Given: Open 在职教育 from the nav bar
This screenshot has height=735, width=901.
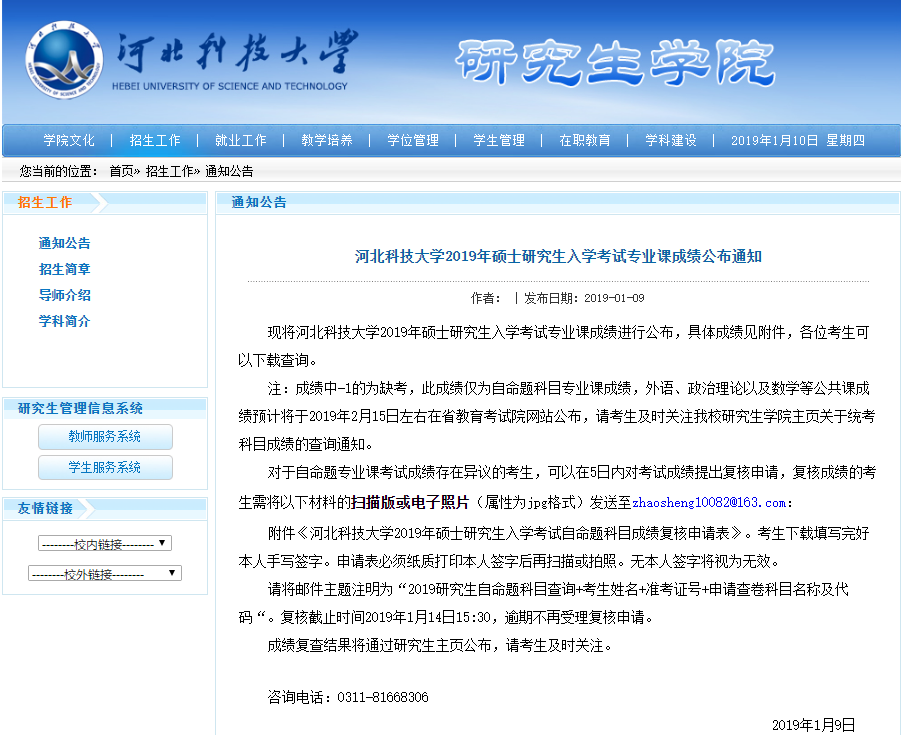Looking at the screenshot, I should [x=585, y=140].
